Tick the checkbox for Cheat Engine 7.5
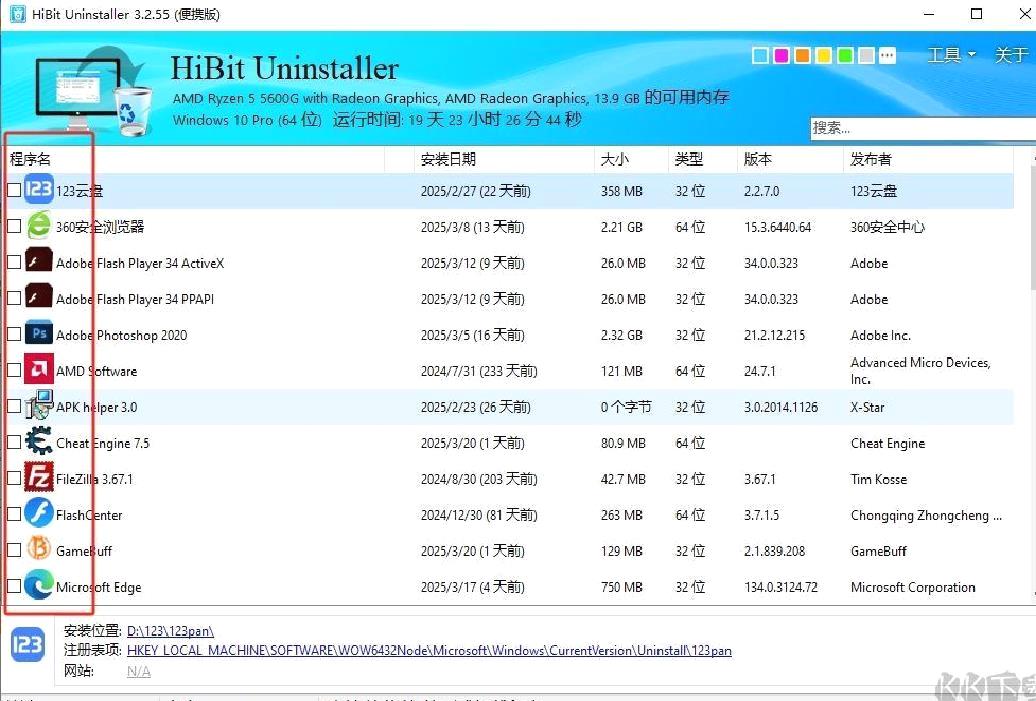1036x701 pixels. (x=14, y=442)
